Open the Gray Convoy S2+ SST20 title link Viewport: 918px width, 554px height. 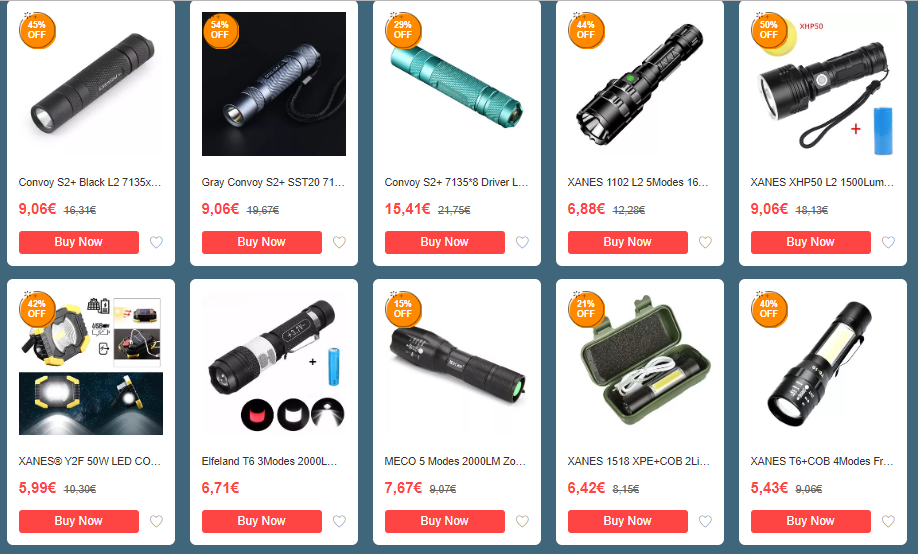coord(273,182)
